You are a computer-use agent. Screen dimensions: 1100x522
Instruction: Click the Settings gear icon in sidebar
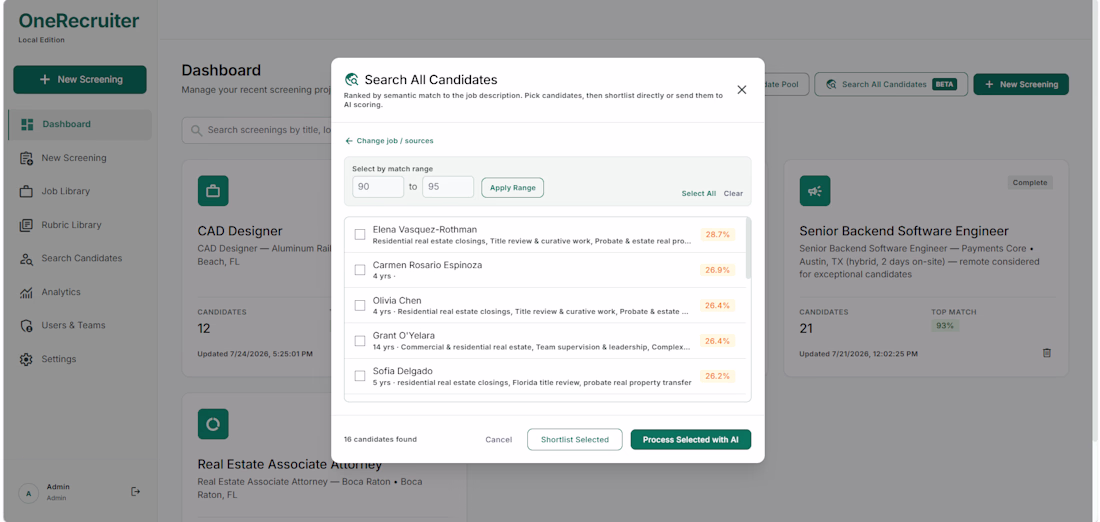(x=27, y=359)
